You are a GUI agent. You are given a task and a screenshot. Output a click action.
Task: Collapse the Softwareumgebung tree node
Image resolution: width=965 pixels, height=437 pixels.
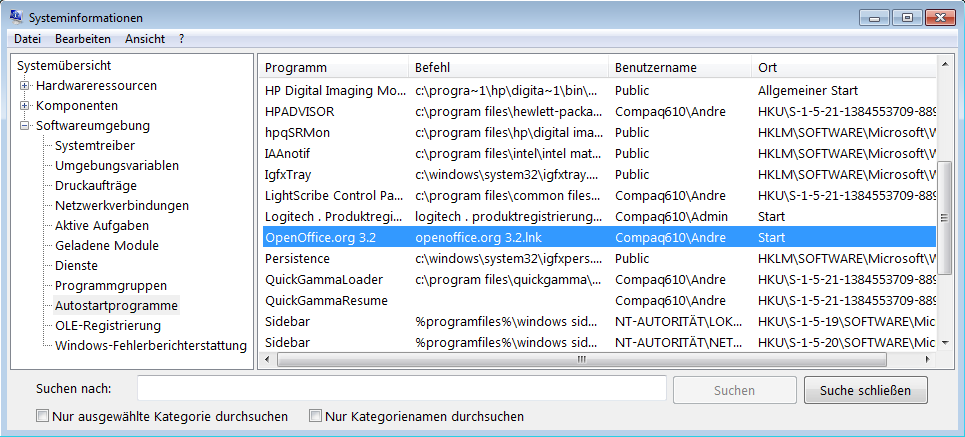click(25, 126)
